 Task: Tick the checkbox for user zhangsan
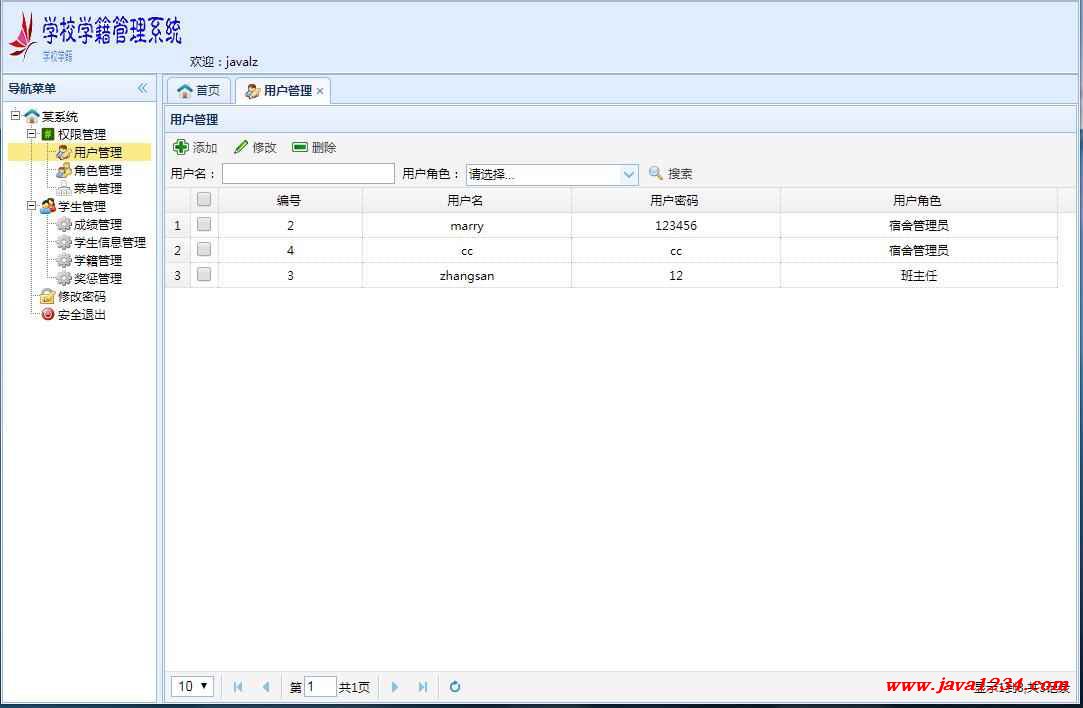[204, 274]
